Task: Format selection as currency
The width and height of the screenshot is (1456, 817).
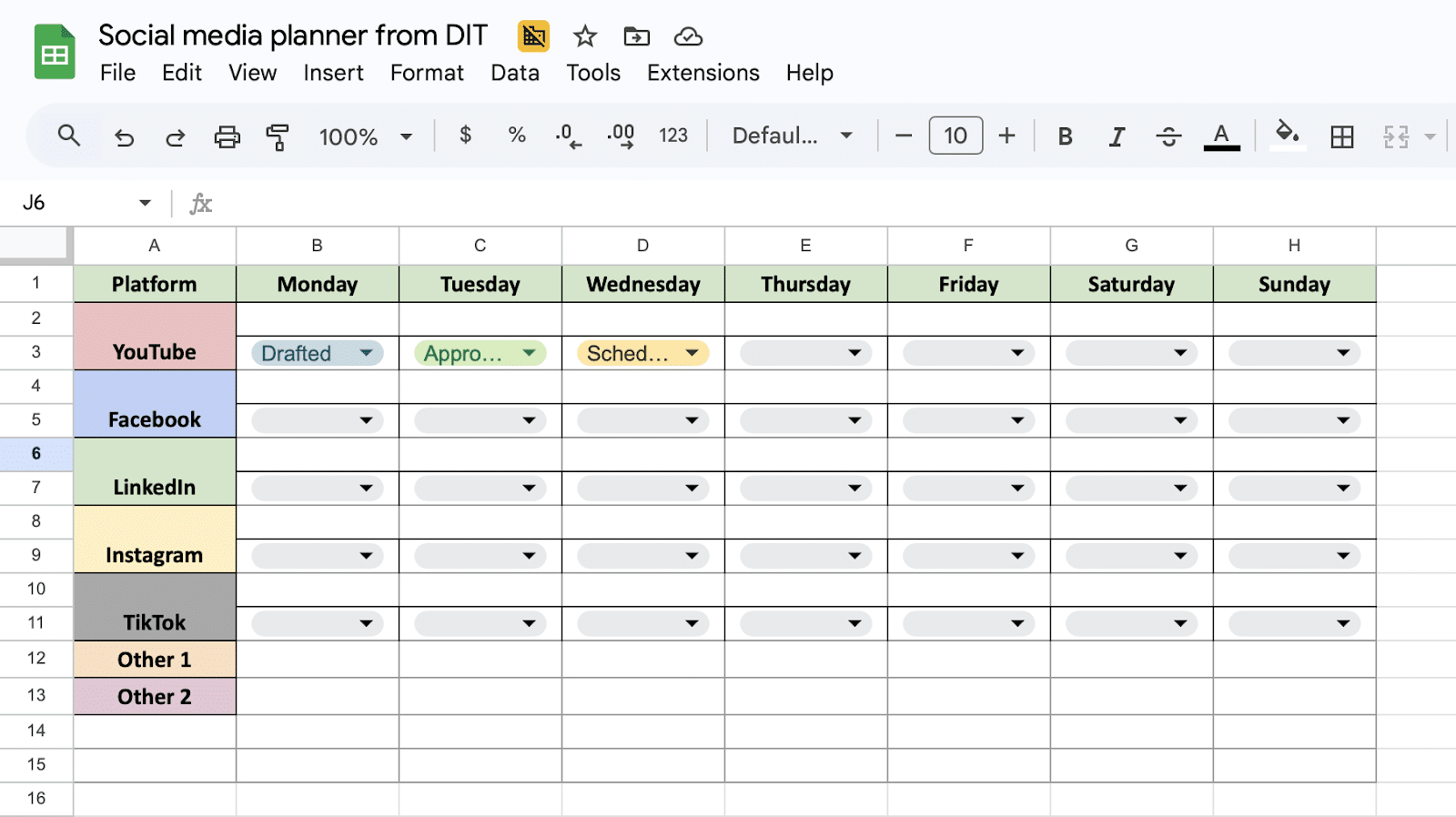Action: pos(465,136)
